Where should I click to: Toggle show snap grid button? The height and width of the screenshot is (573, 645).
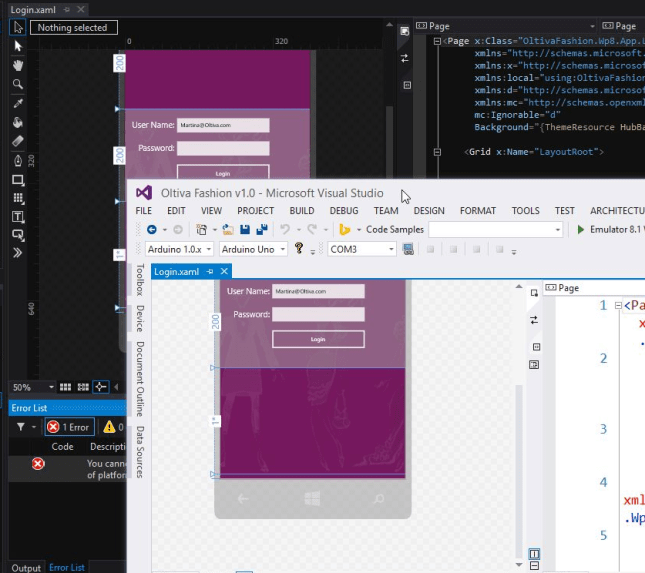coord(66,387)
